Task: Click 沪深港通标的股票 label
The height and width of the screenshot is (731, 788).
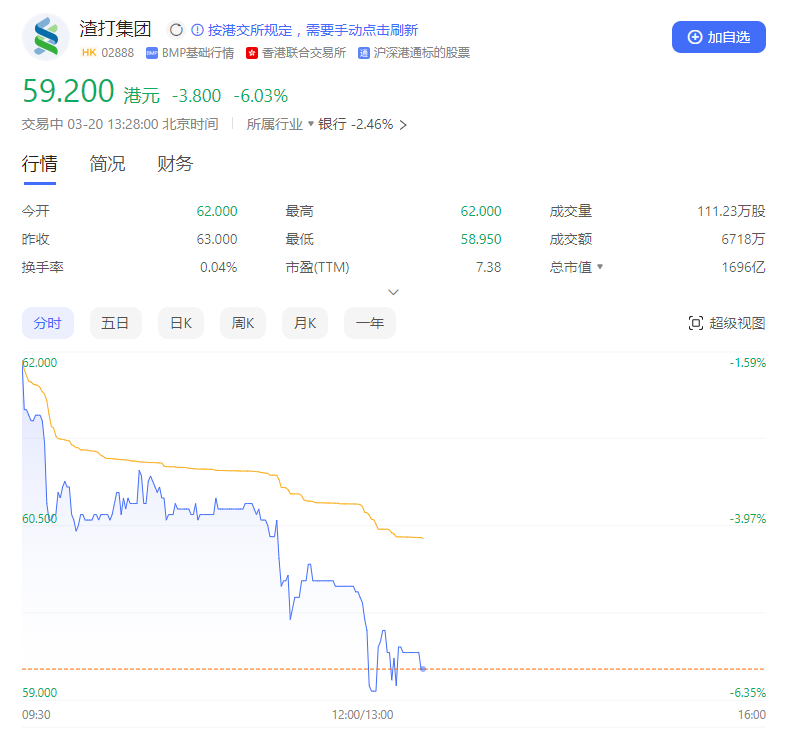Action: [422, 53]
